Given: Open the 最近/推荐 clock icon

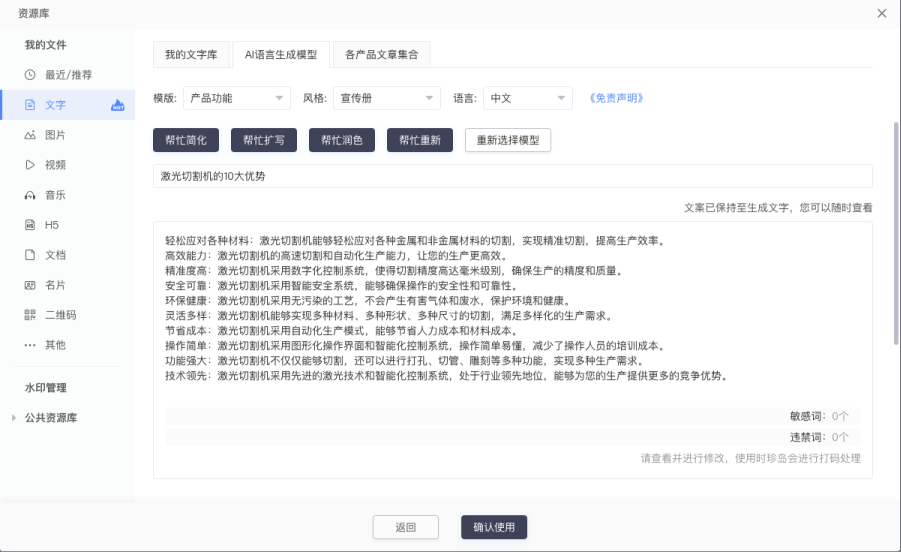Looking at the screenshot, I should coord(30,75).
